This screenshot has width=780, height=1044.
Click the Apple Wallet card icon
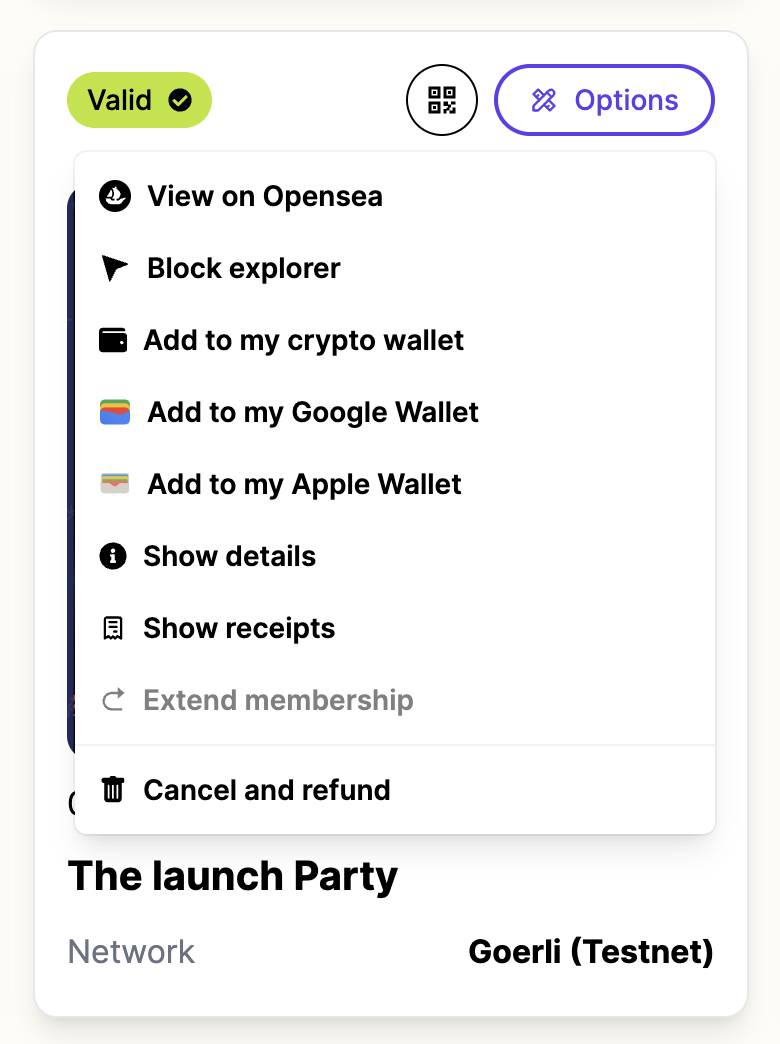pos(115,483)
